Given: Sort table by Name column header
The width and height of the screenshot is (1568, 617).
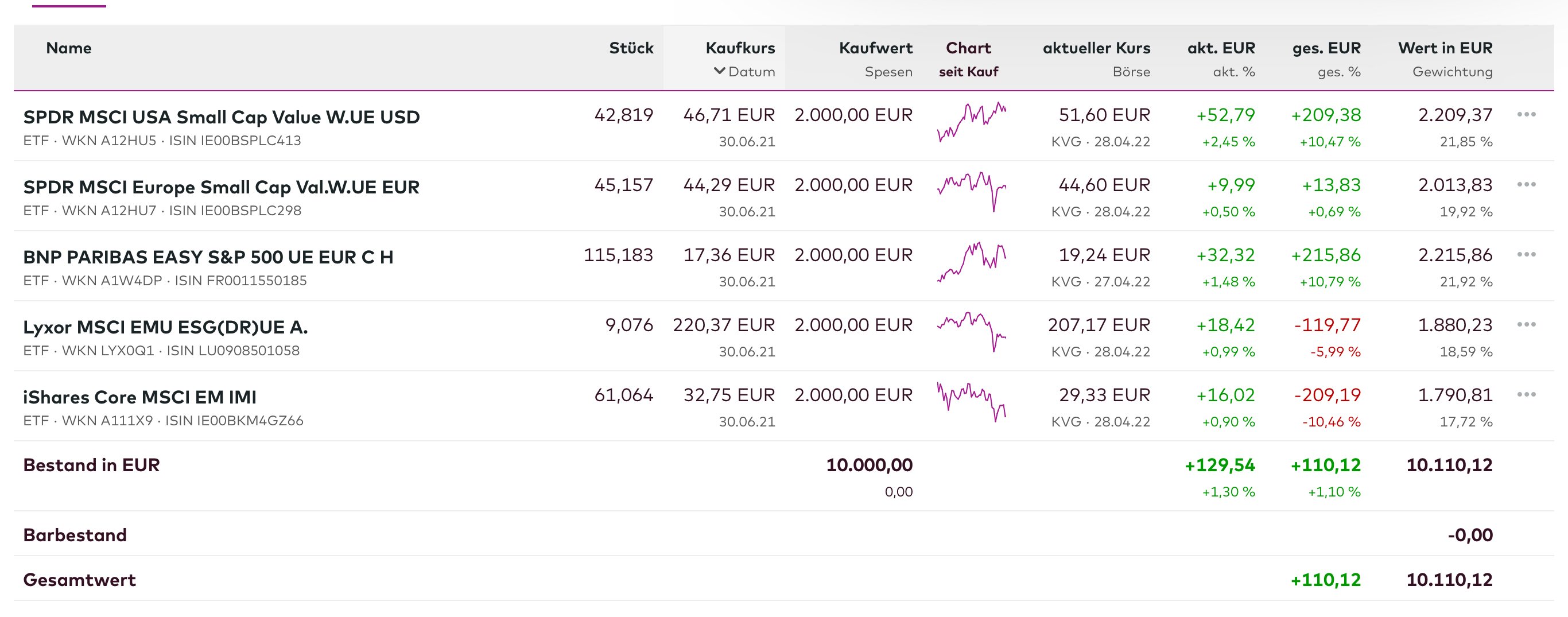Looking at the screenshot, I should (69, 48).
